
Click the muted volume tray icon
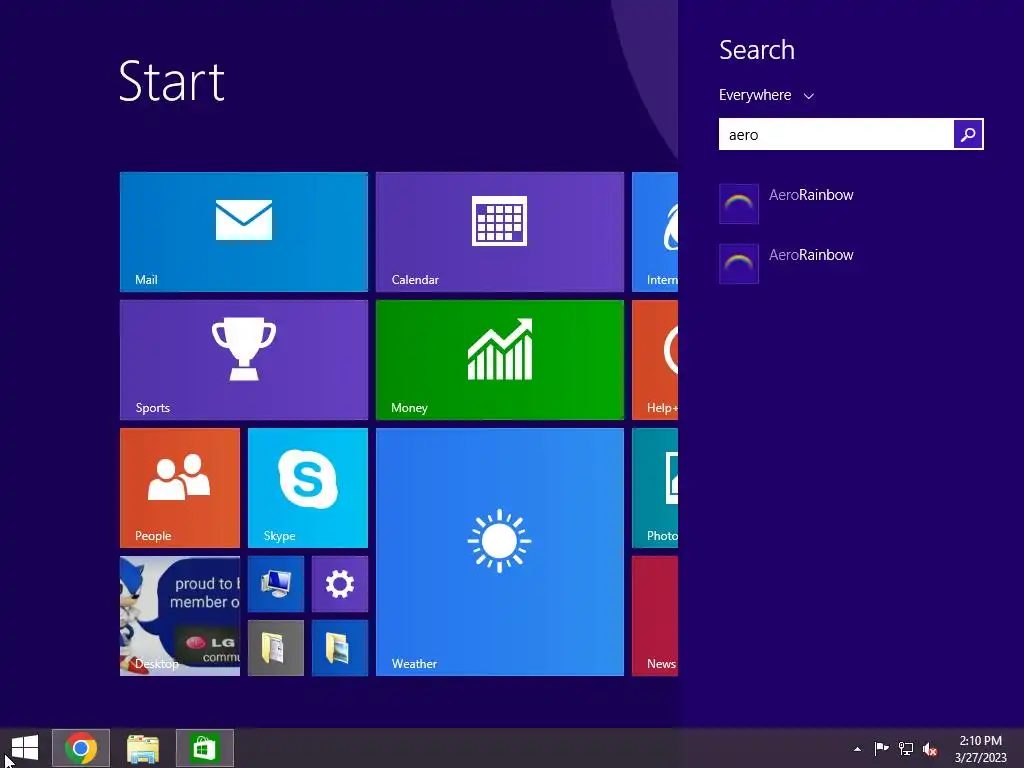[x=930, y=749]
